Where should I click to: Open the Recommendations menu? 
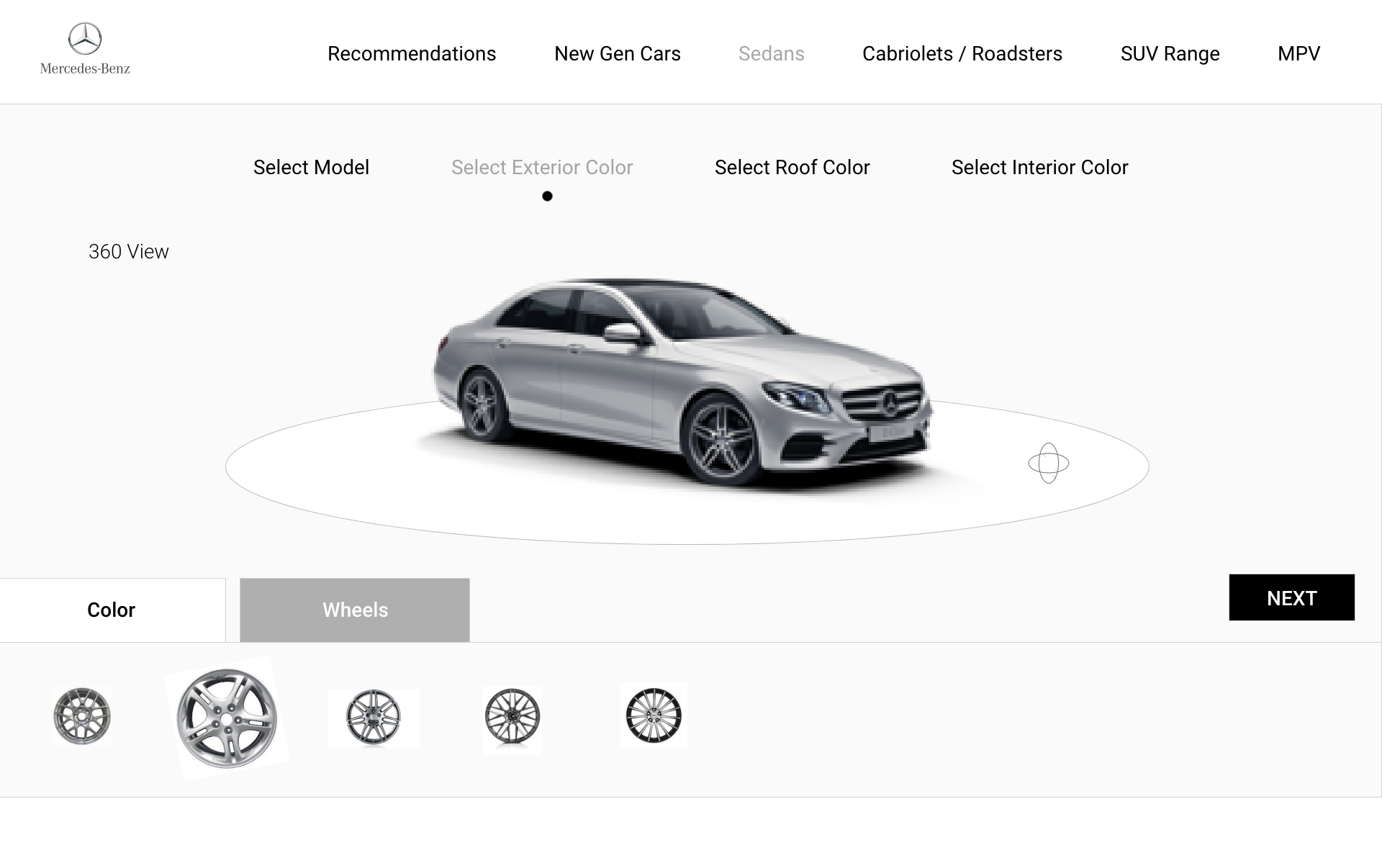coord(412,54)
